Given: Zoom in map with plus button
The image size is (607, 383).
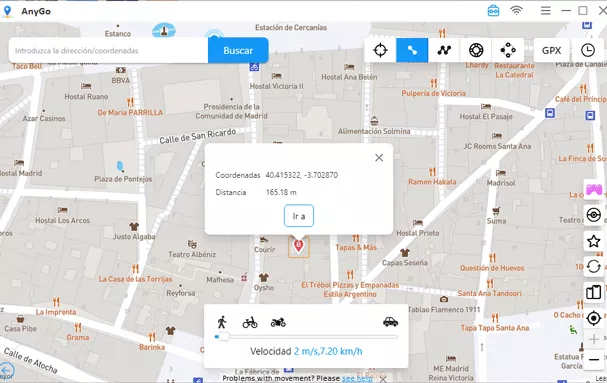Looking at the screenshot, I should click(x=593, y=340).
